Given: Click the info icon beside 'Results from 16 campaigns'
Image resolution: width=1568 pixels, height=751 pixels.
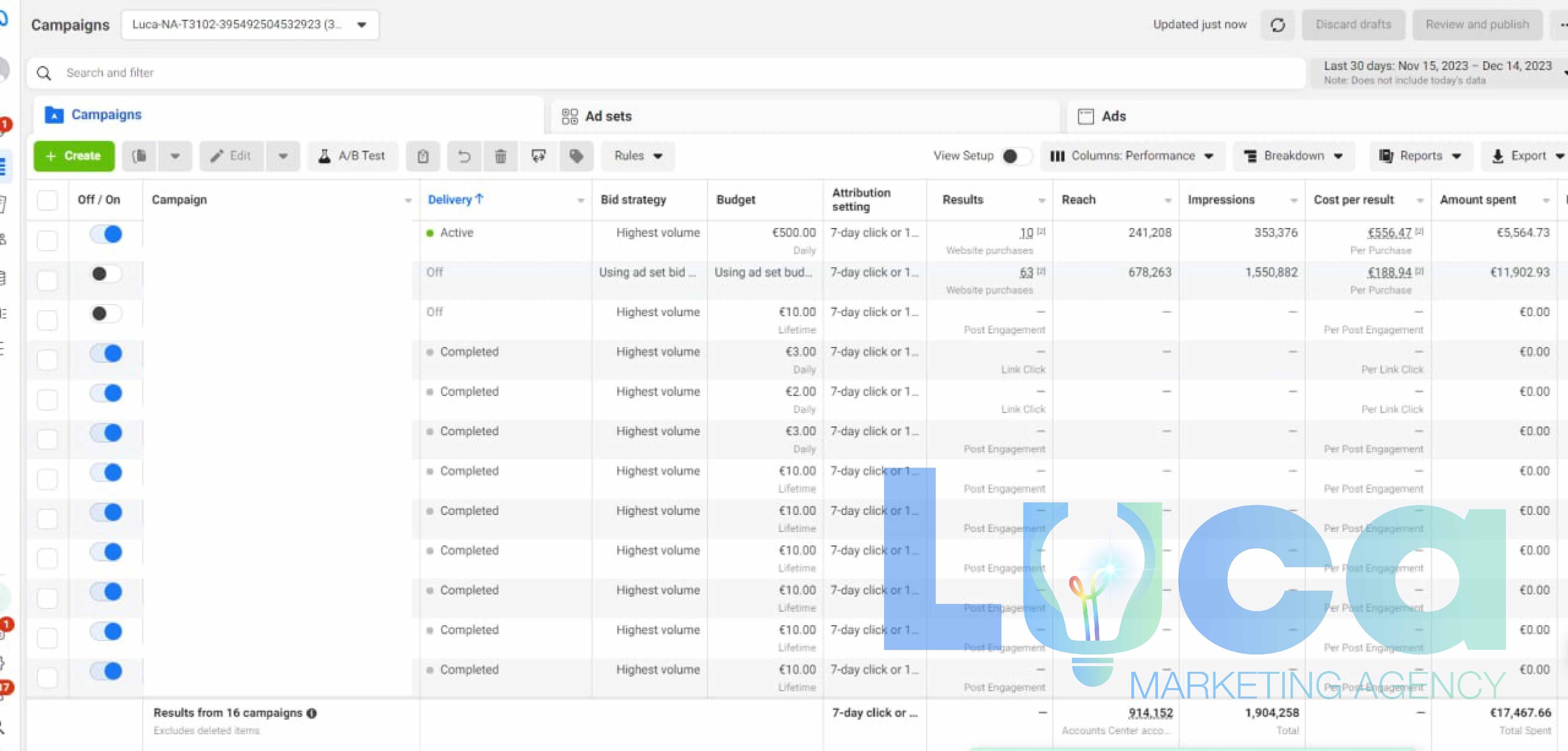Looking at the screenshot, I should 312,713.
